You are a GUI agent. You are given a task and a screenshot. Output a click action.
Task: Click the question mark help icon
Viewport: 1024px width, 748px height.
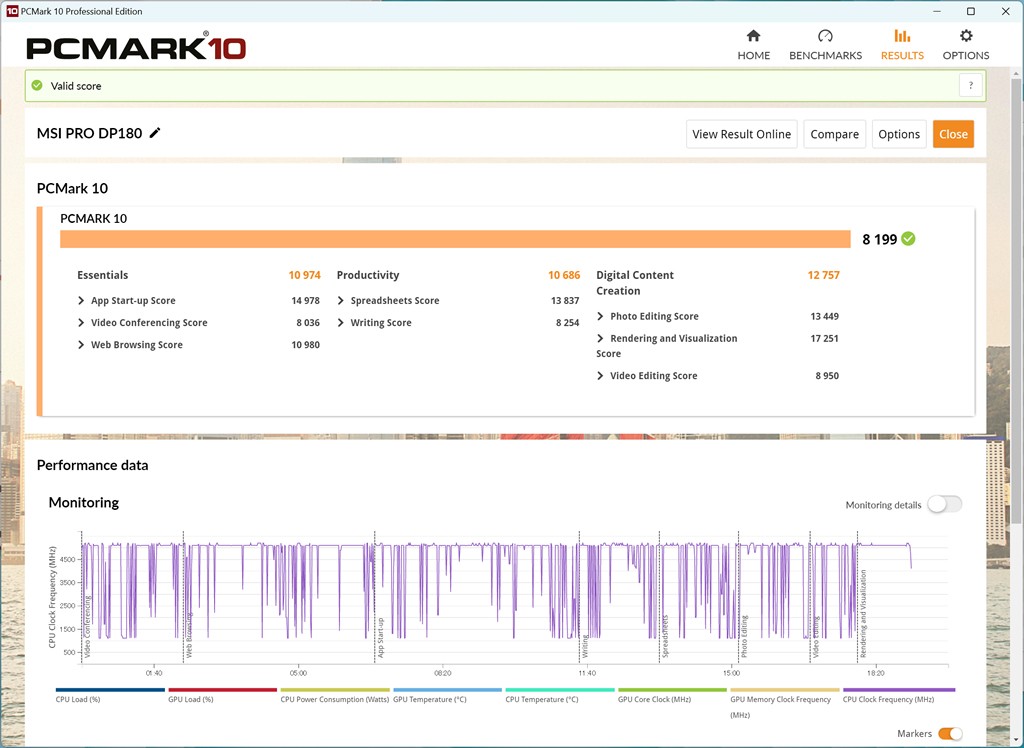tap(970, 86)
